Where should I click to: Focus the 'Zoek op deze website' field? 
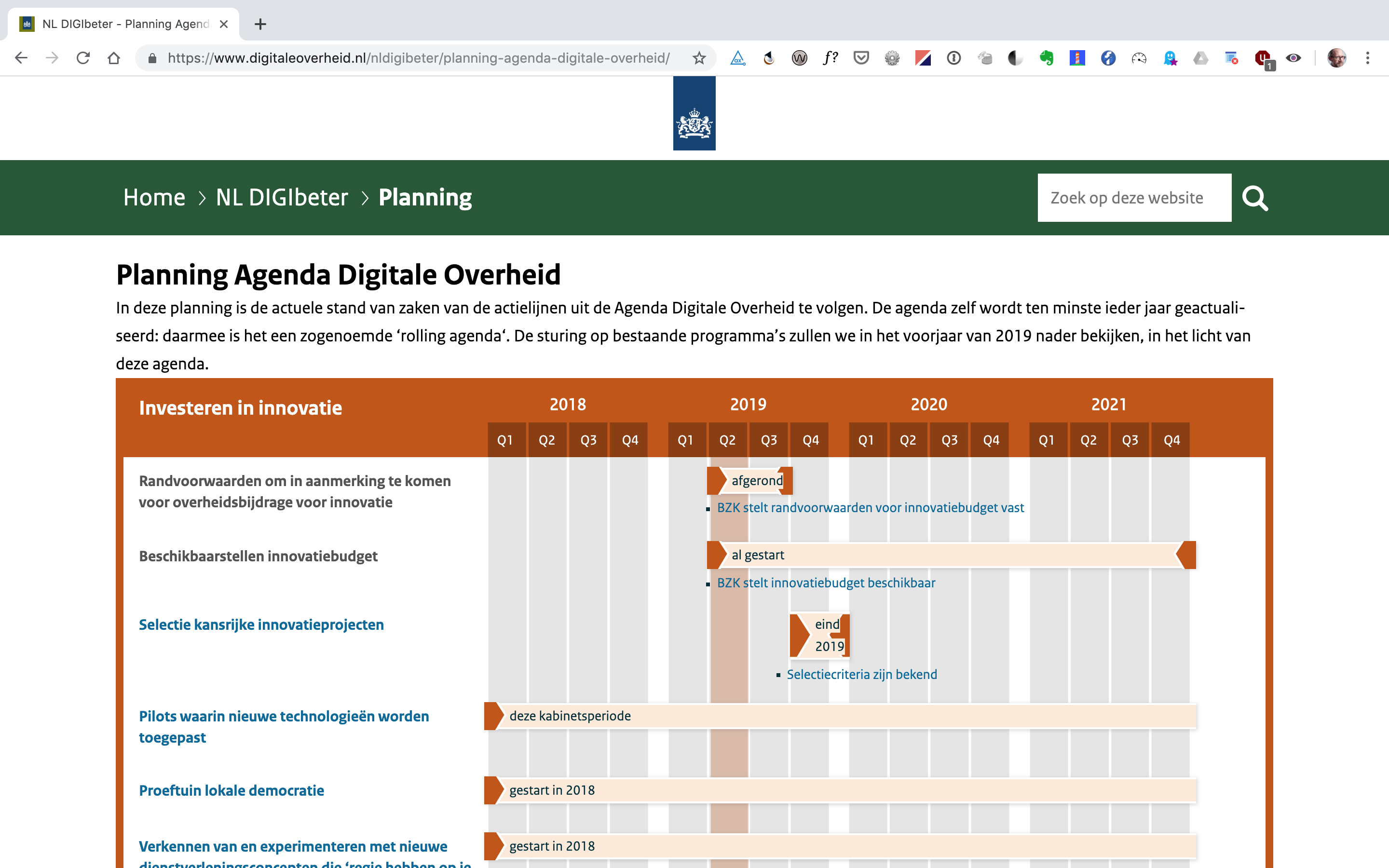(1134, 198)
